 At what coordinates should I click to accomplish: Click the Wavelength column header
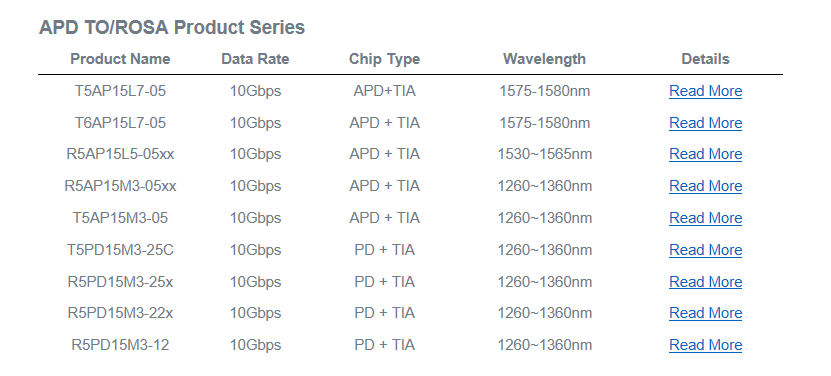coord(544,59)
